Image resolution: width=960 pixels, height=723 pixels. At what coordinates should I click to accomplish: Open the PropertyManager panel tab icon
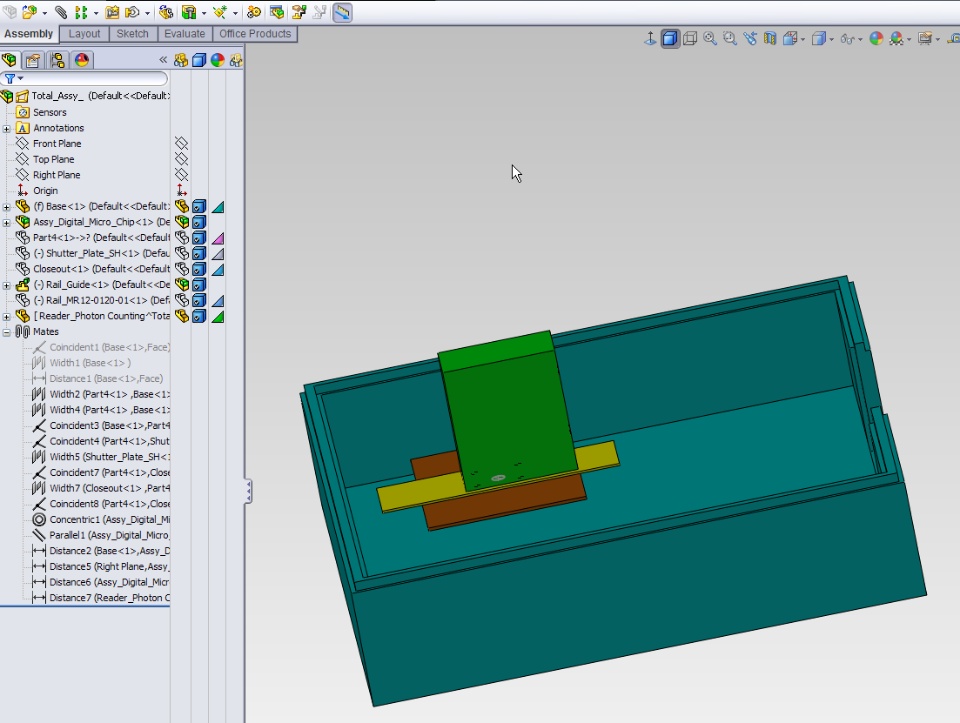[x=34, y=60]
